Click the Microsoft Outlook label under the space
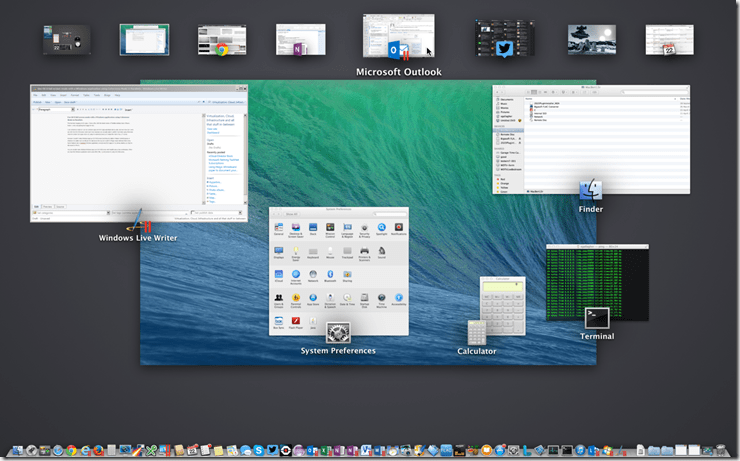 399,72
